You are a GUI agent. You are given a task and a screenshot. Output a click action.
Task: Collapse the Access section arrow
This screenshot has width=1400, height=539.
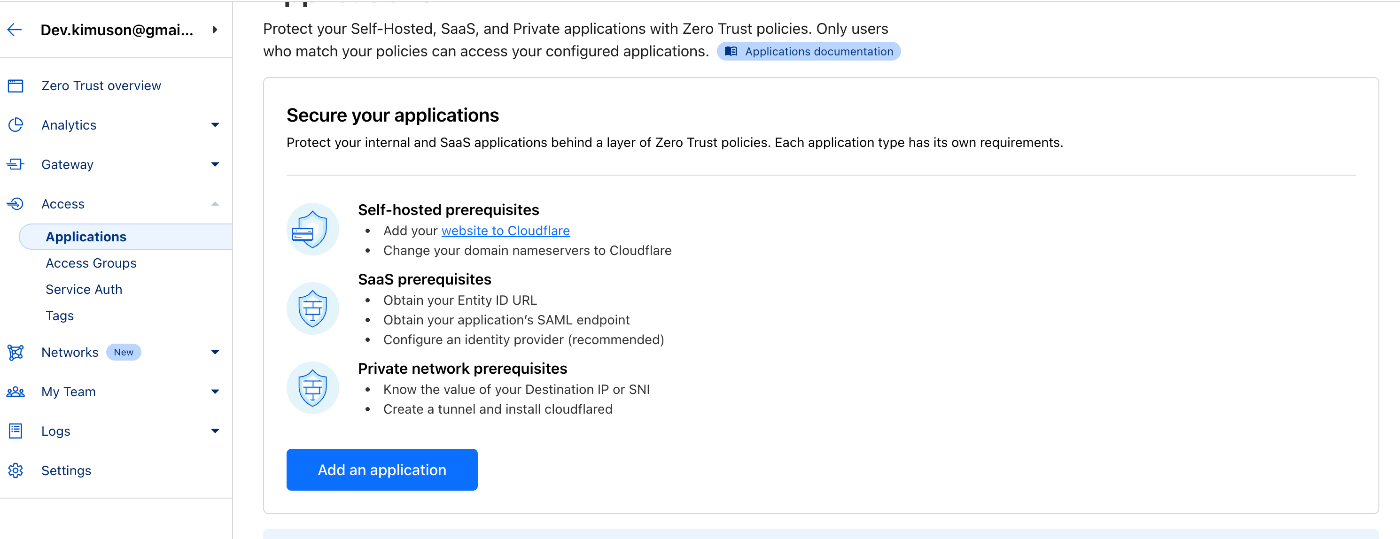click(215, 204)
